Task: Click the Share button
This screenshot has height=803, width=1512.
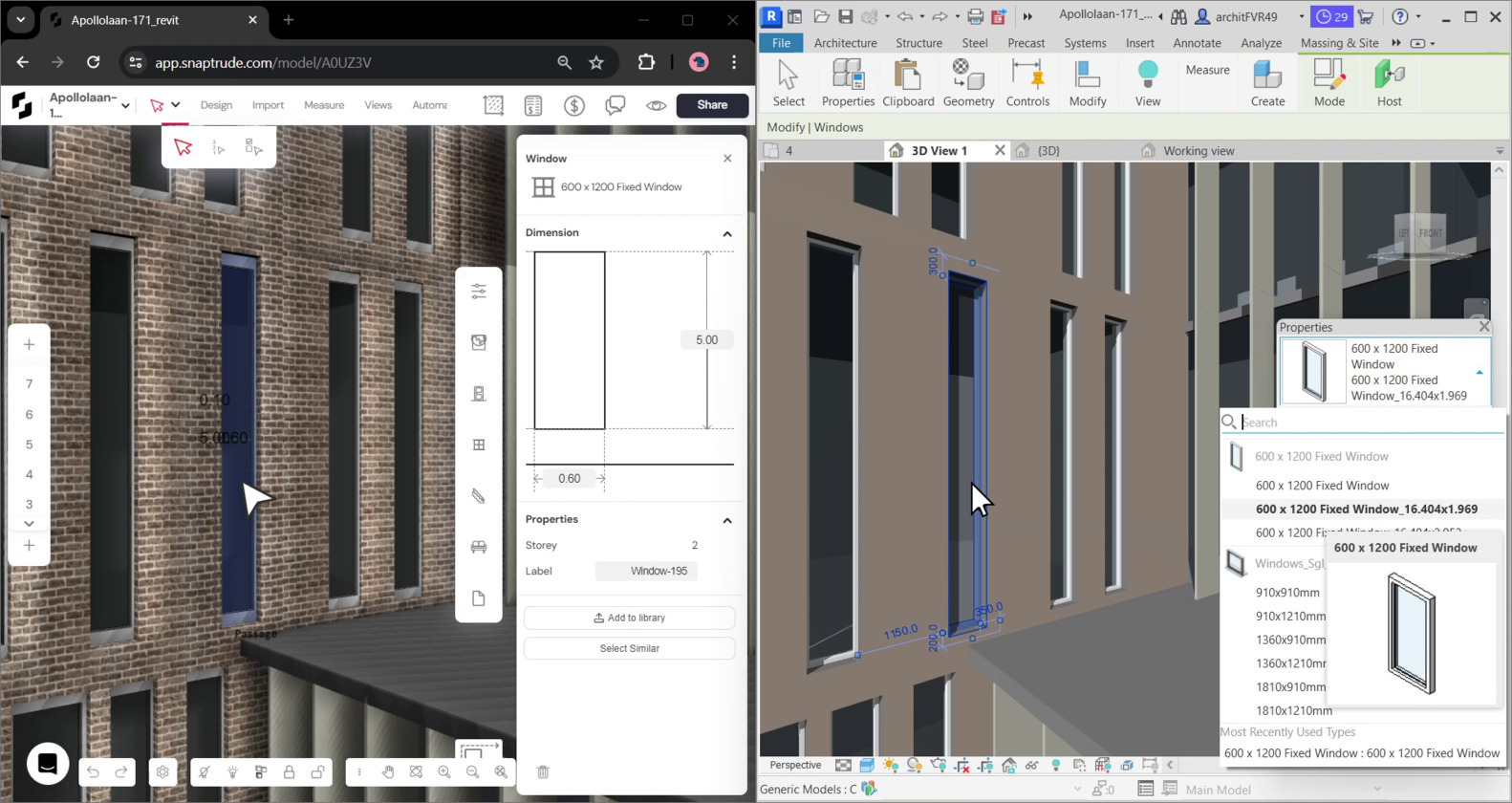Action: 712,105
